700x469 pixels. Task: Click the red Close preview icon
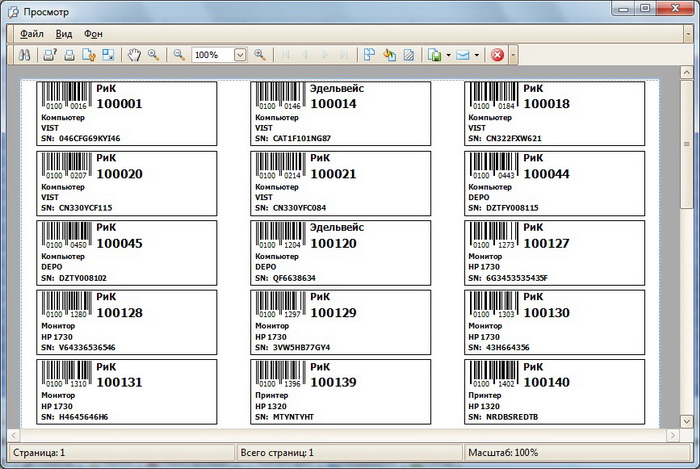(497, 55)
